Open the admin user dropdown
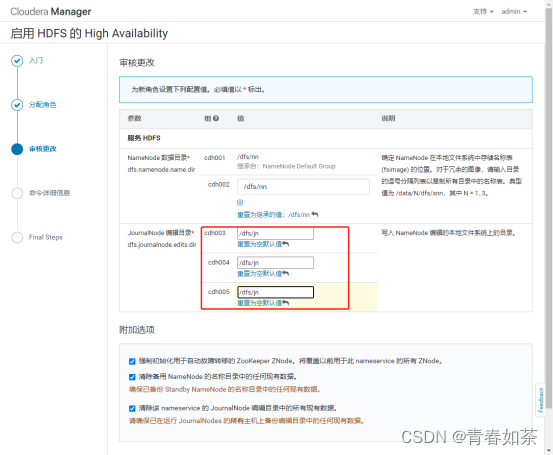Viewport: 553px width, 455px height. 514,12
